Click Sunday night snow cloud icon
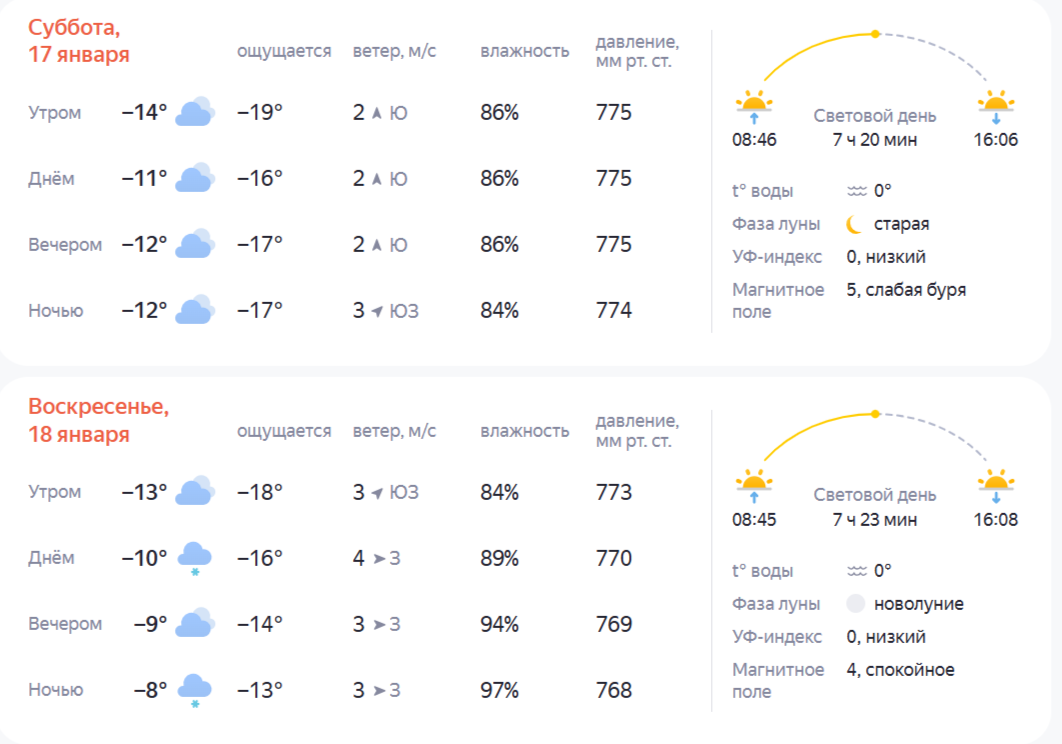Viewport: 1062px width, 744px height. 194,690
